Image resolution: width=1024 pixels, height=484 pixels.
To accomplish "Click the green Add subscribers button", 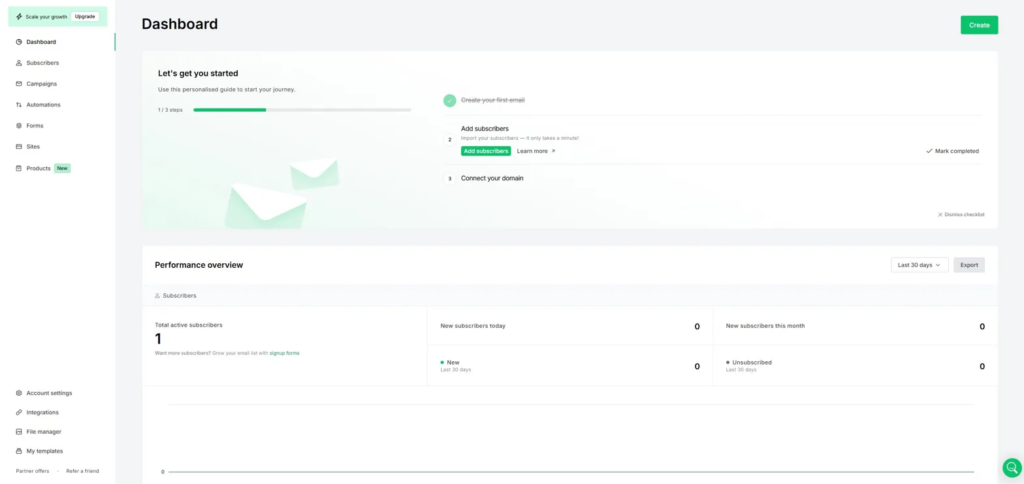I will [x=486, y=151].
